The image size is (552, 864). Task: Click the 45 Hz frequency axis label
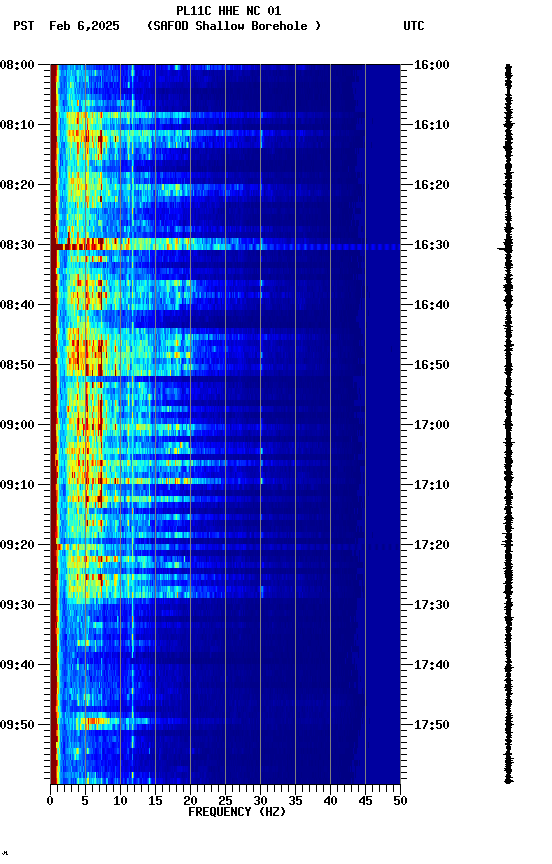365,802
